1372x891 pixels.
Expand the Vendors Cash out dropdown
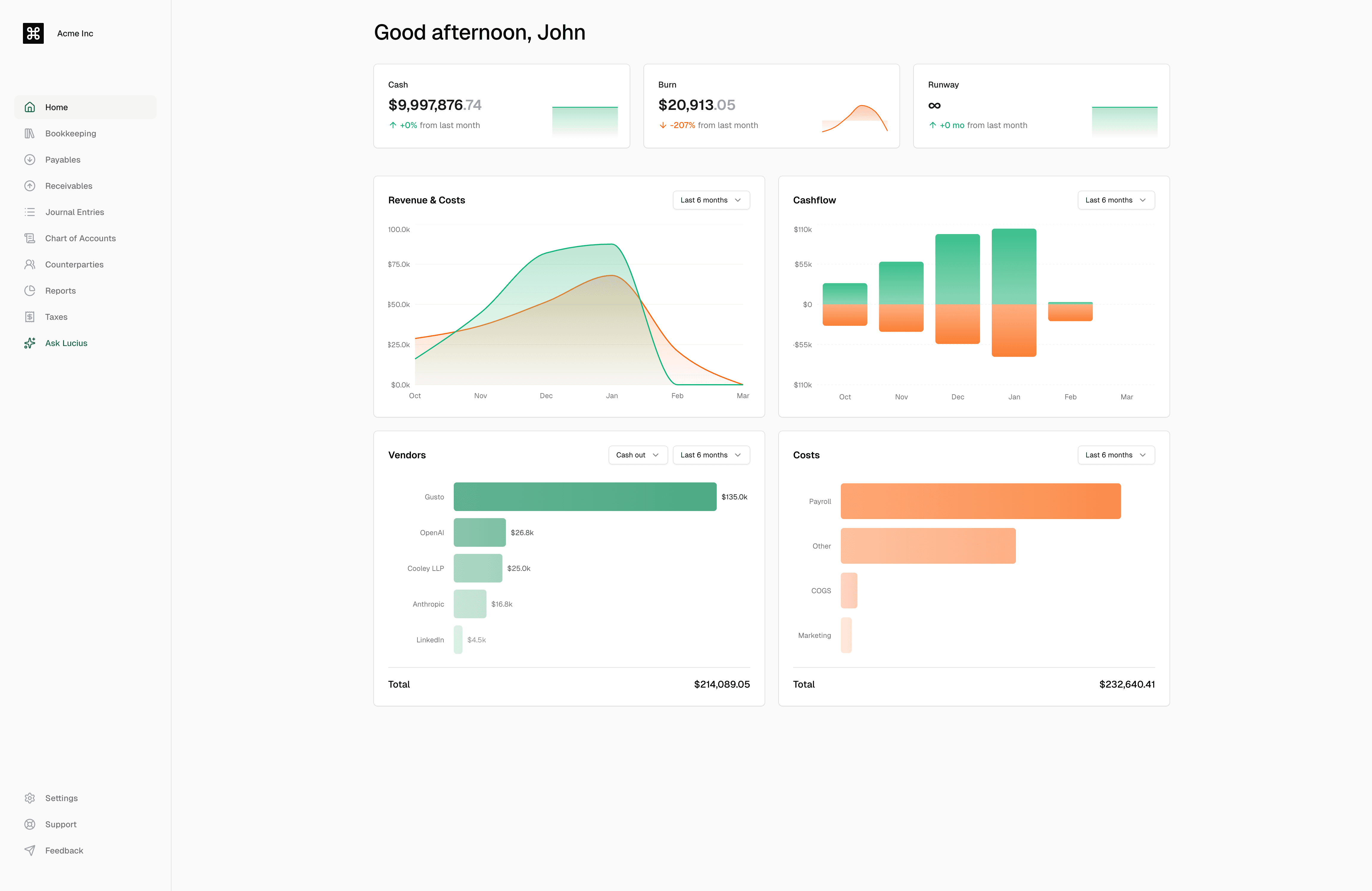tap(637, 455)
